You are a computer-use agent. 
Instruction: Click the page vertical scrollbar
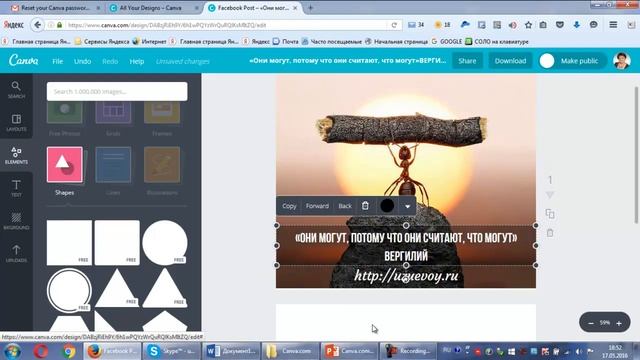pos(637,155)
